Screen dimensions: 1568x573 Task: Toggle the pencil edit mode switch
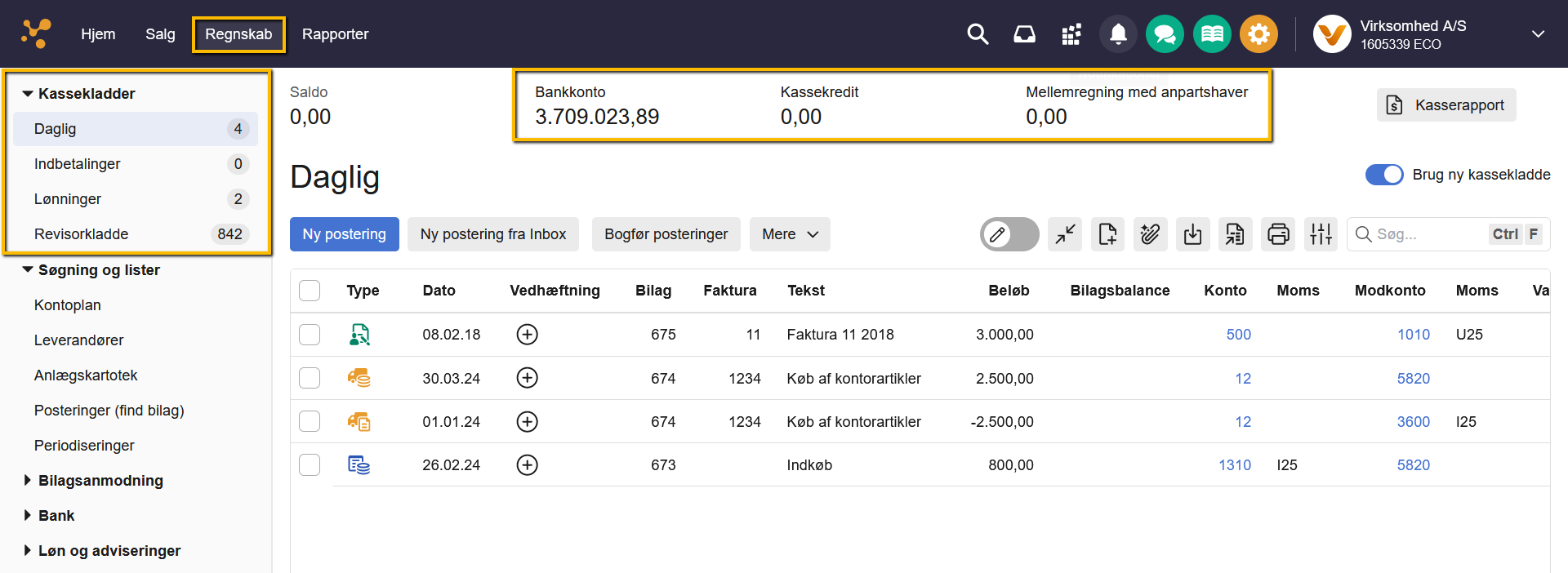tap(1009, 235)
